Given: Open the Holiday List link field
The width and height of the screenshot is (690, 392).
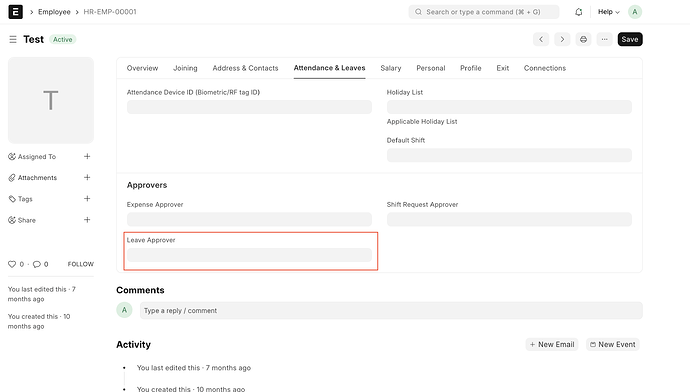Looking at the screenshot, I should point(509,107).
